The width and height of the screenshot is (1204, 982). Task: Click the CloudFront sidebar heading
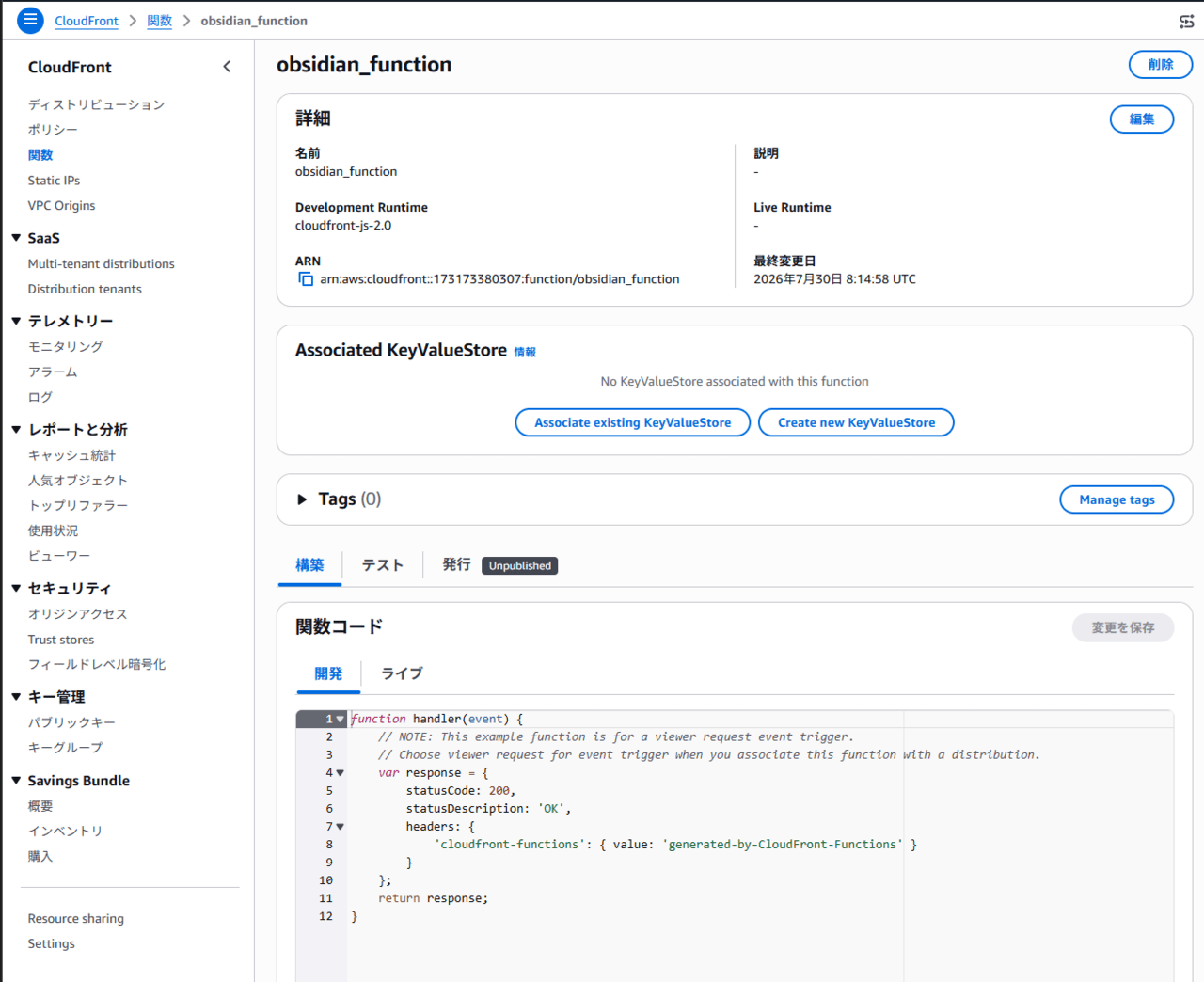(70, 67)
